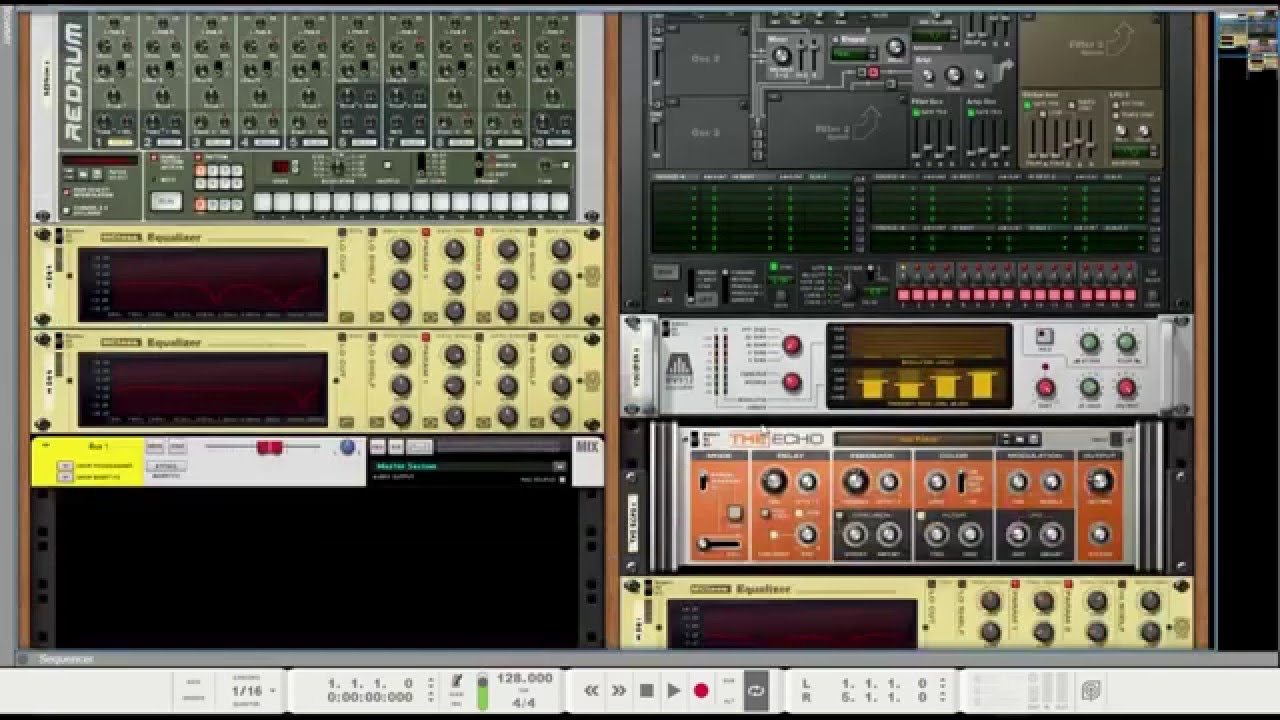Toggle Param 1 on the bottom-right Equalizer
Image resolution: width=1280 pixels, height=720 pixels.
[1016, 583]
